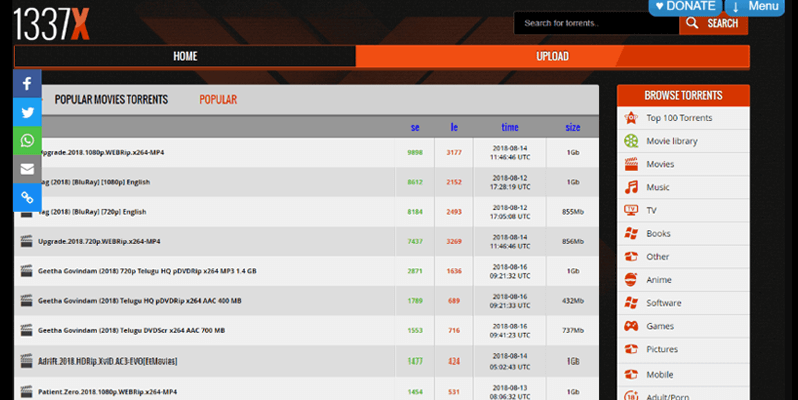Image resolution: width=798 pixels, height=400 pixels.
Task: Open Movie library link
Action: tap(672, 141)
